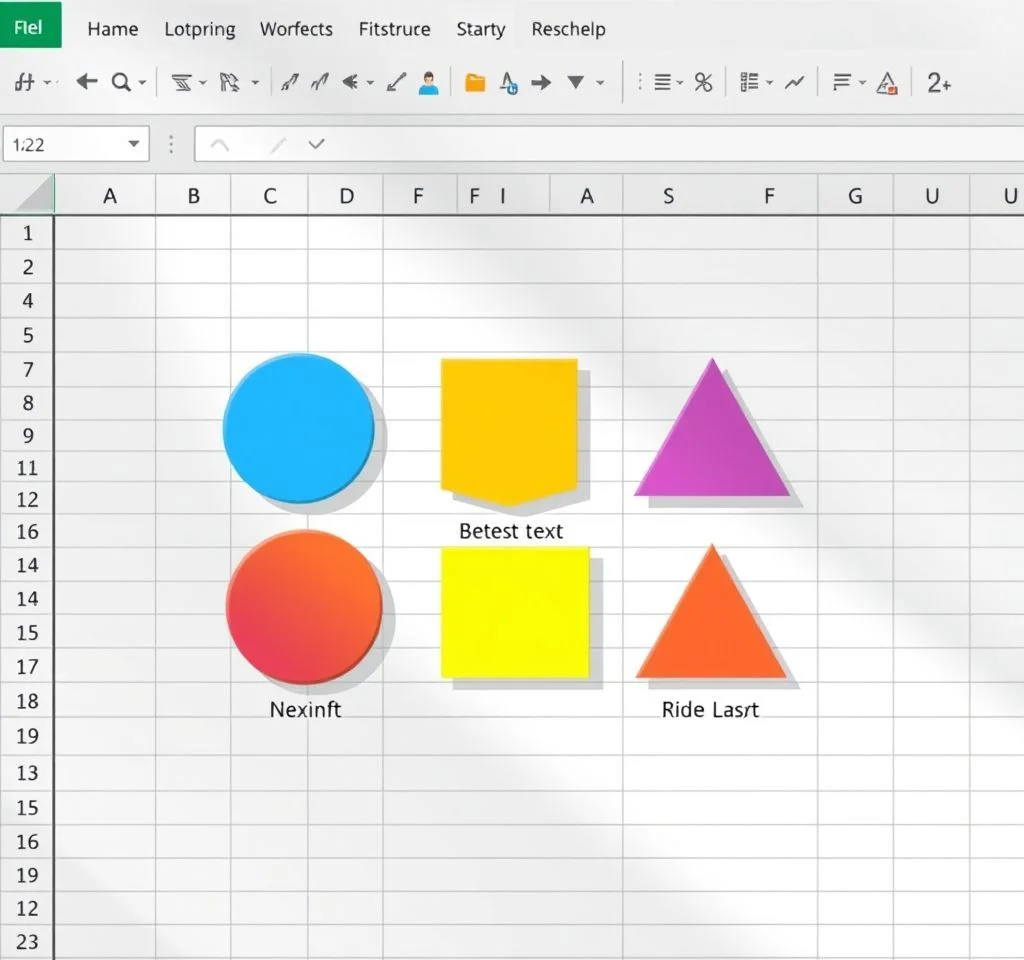The image size is (1024, 960).
Task: Select the blue circle shape
Action: pyautogui.click(x=298, y=427)
